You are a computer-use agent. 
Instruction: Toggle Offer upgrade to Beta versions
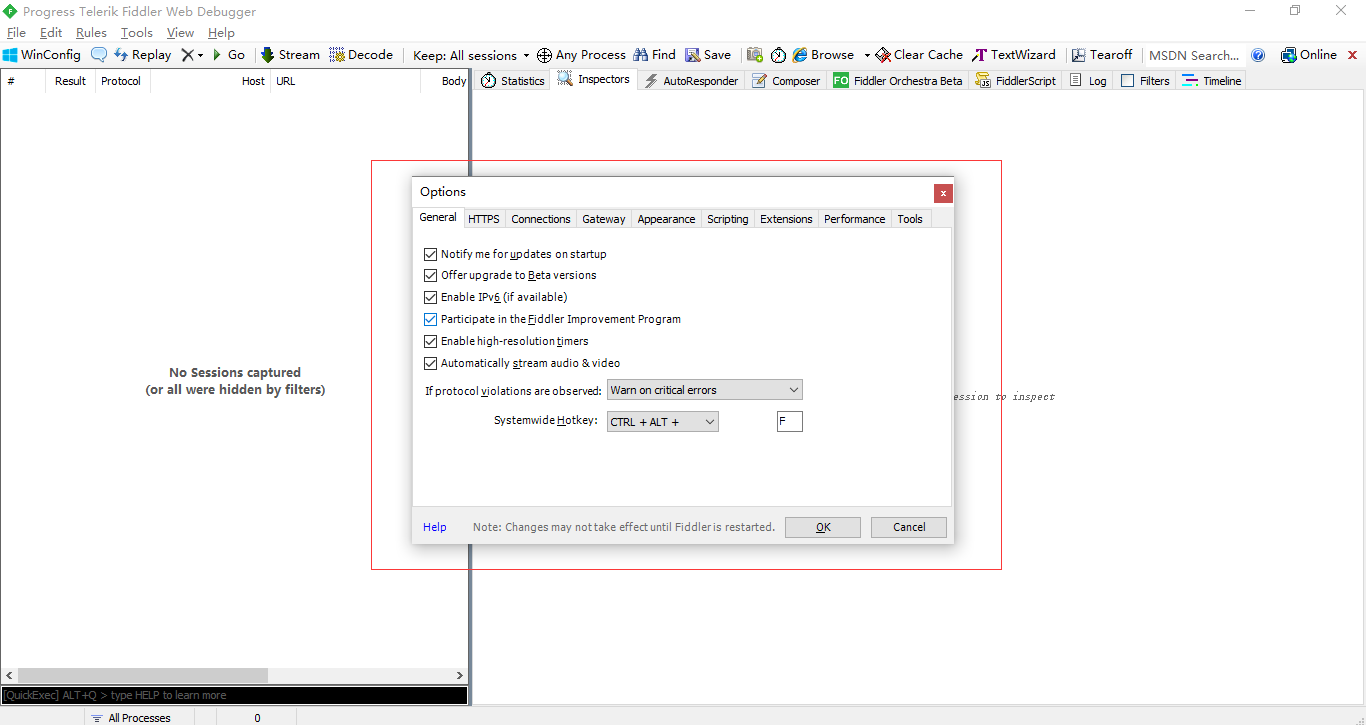click(x=431, y=275)
